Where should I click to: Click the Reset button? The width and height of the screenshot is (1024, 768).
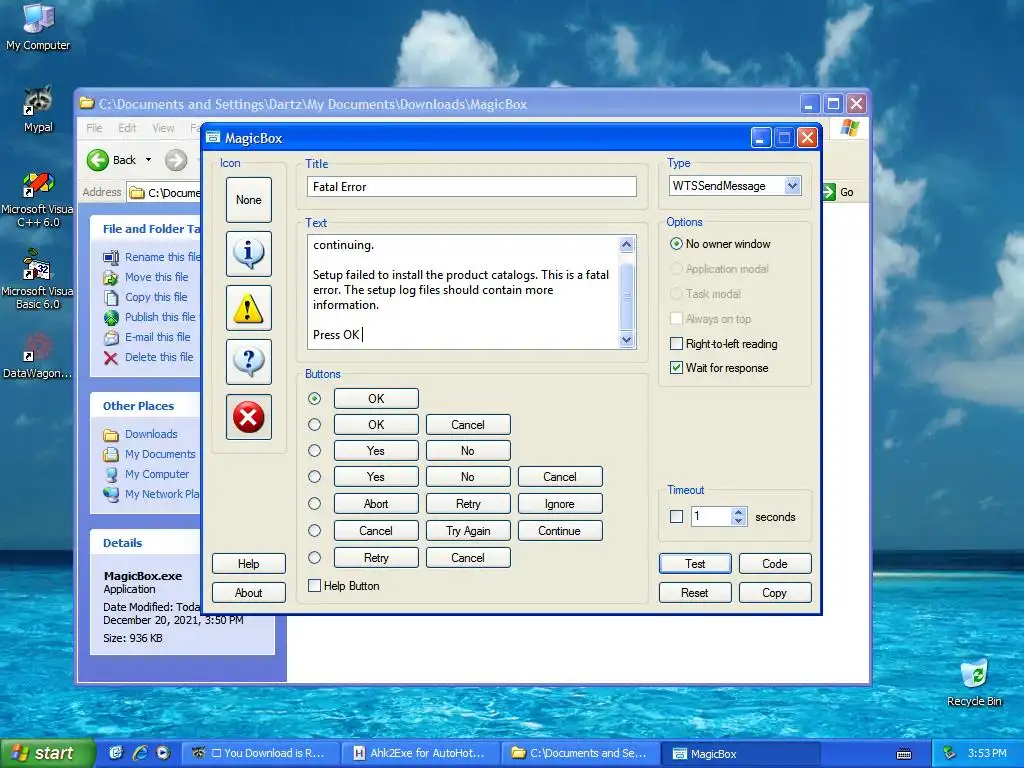click(695, 592)
